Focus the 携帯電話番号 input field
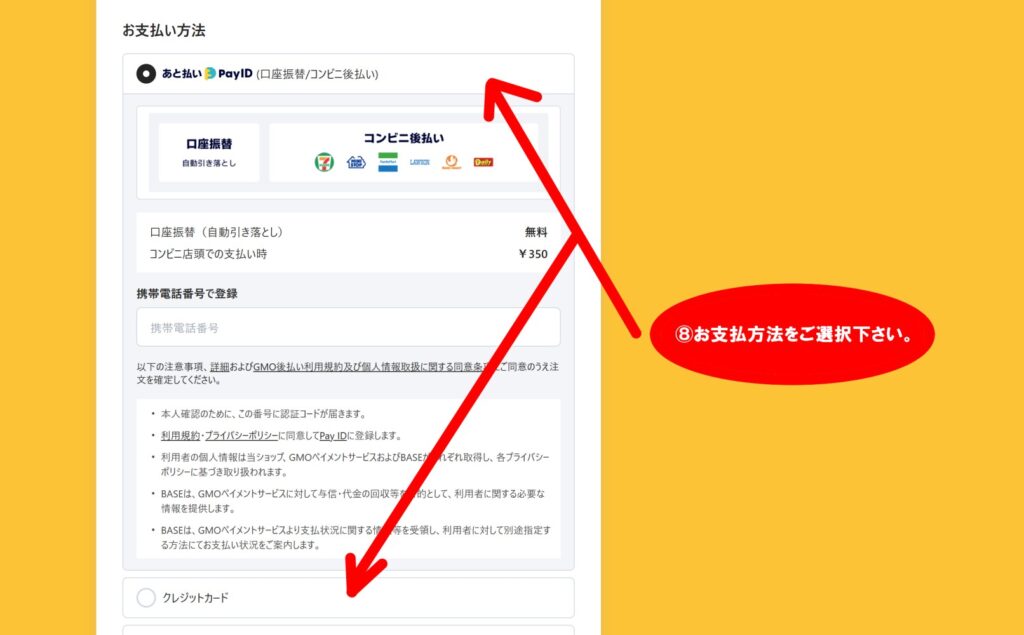The image size is (1024, 635). [x=348, y=327]
